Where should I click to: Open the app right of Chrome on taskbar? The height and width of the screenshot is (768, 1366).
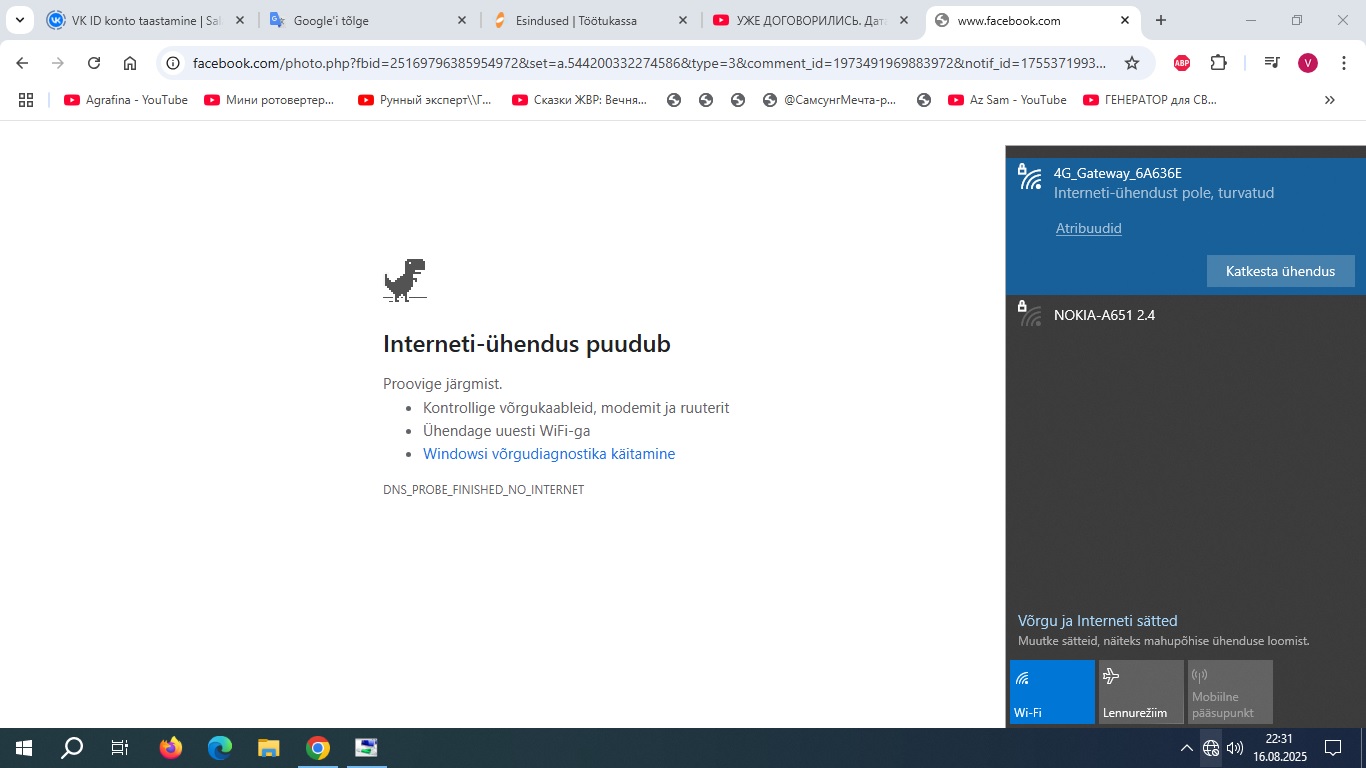pos(367,748)
